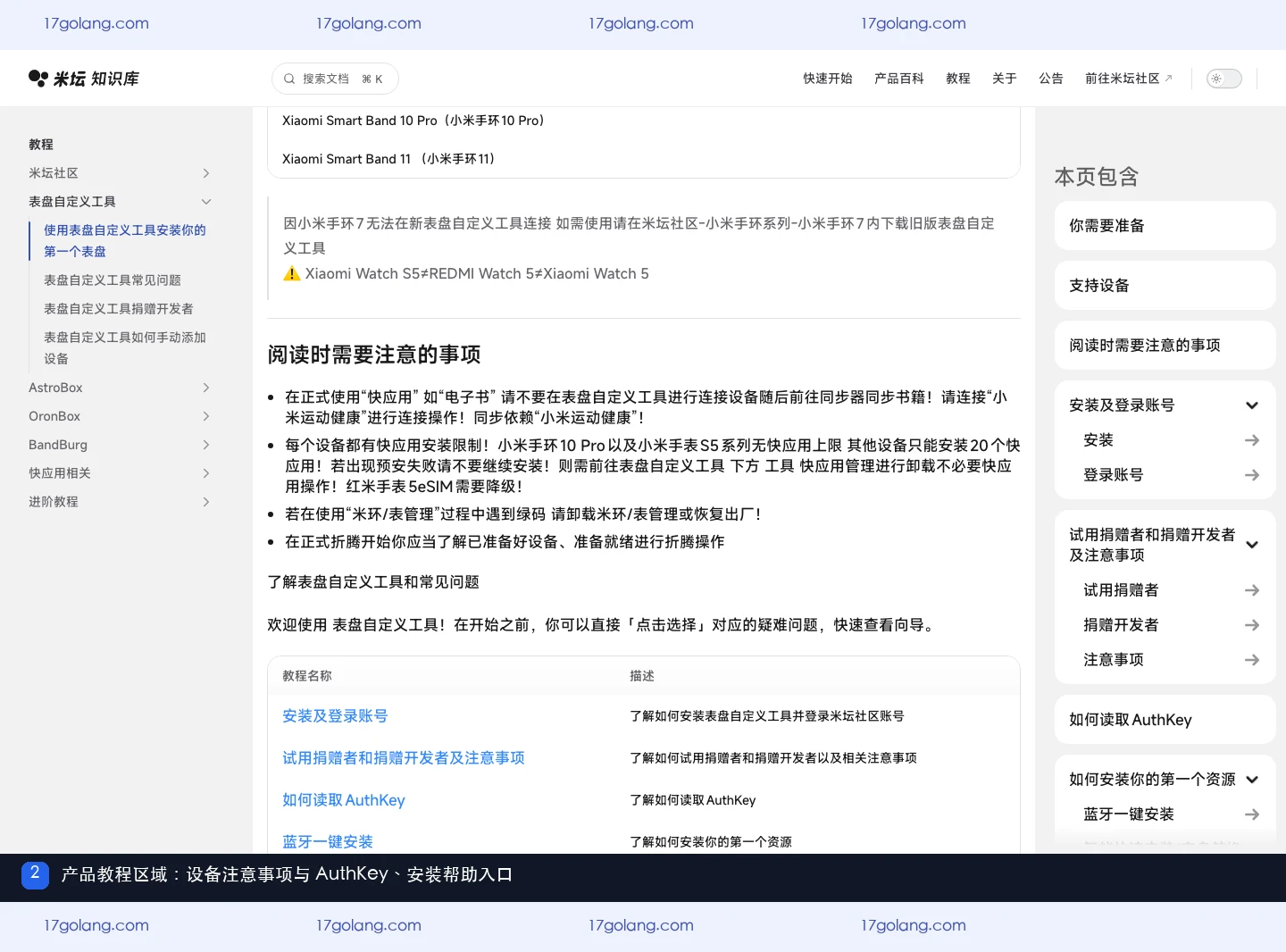
Task: Click the arrow icon beside 试用捐赠者
Action: (1252, 590)
